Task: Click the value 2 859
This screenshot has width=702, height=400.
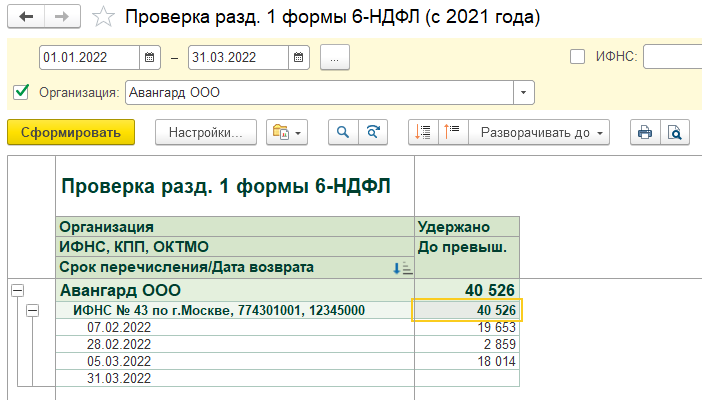Action: pyautogui.click(x=500, y=344)
